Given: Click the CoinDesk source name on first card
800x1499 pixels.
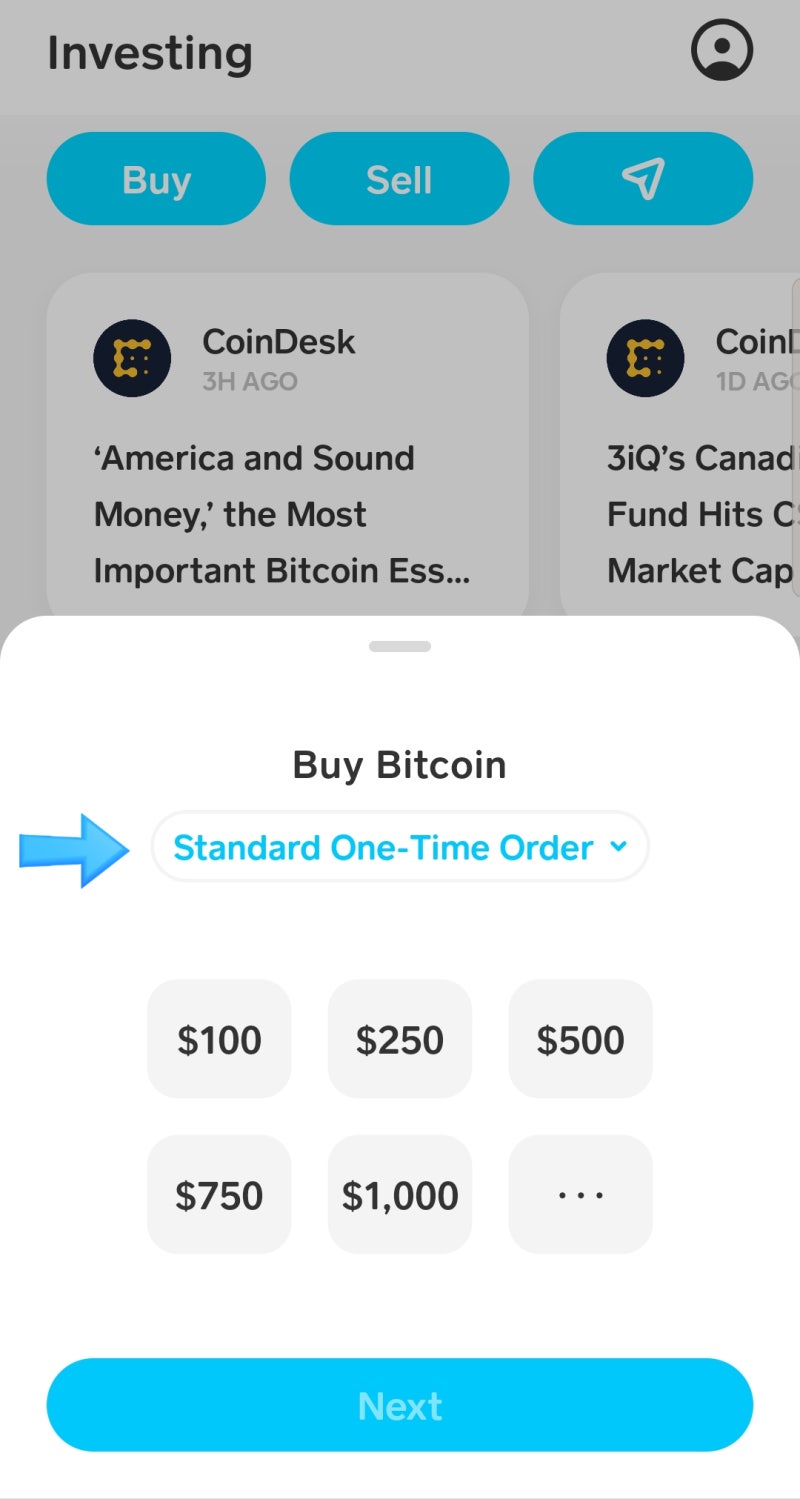Looking at the screenshot, I should [x=278, y=342].
